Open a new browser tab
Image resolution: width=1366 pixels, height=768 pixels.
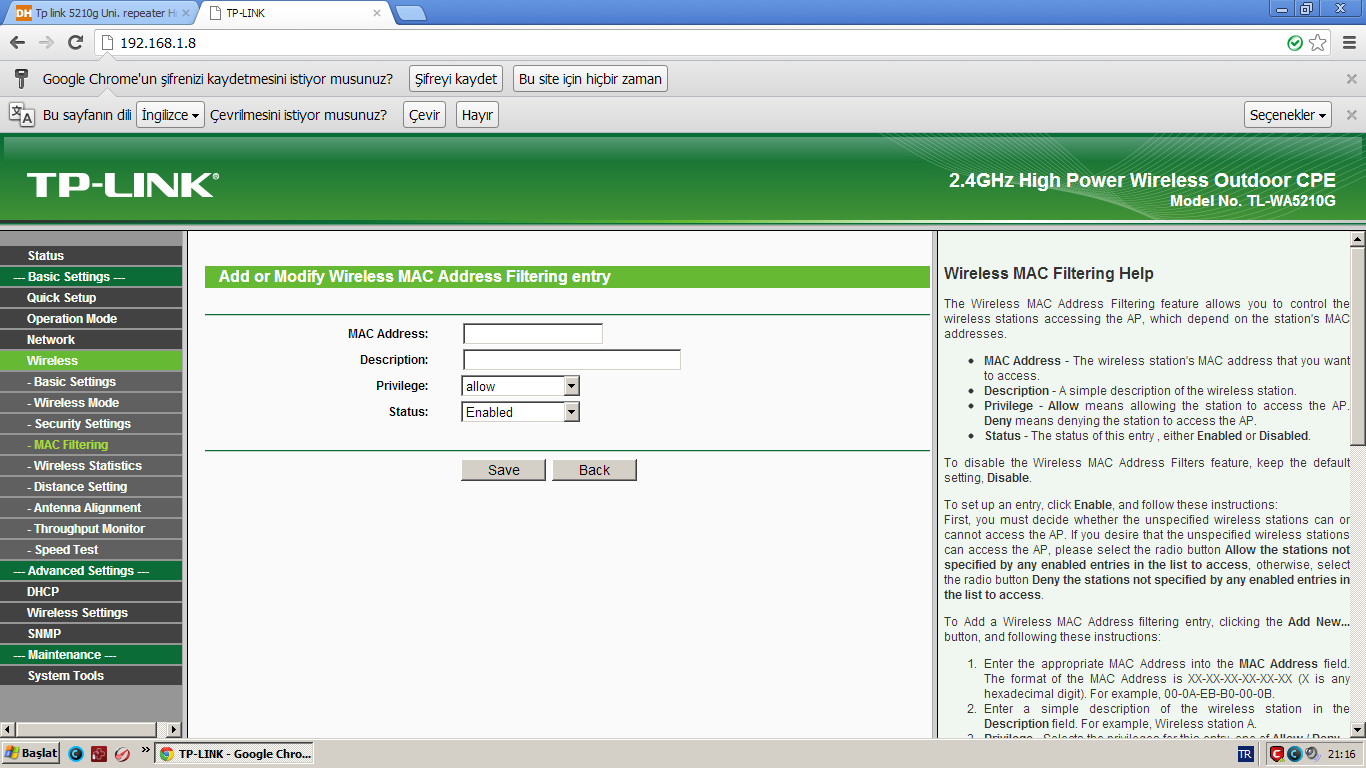coord(410,13)
